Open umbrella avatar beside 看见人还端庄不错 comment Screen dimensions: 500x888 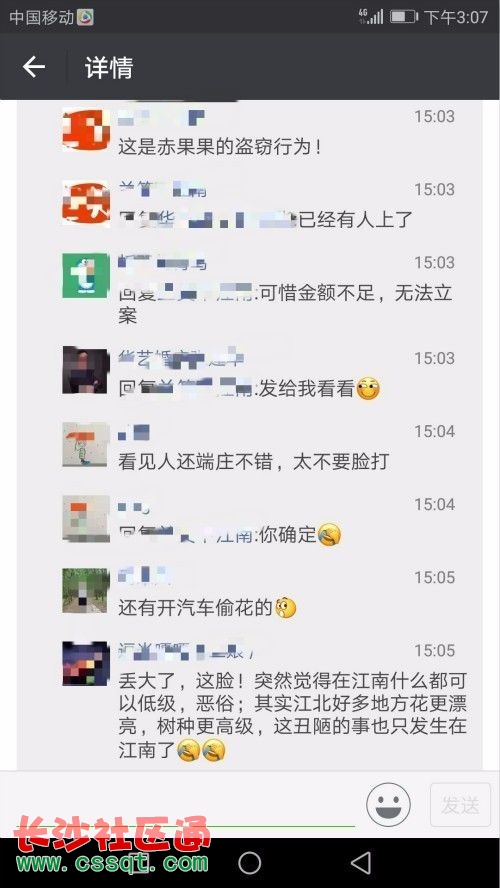click(x=86, y=445)
